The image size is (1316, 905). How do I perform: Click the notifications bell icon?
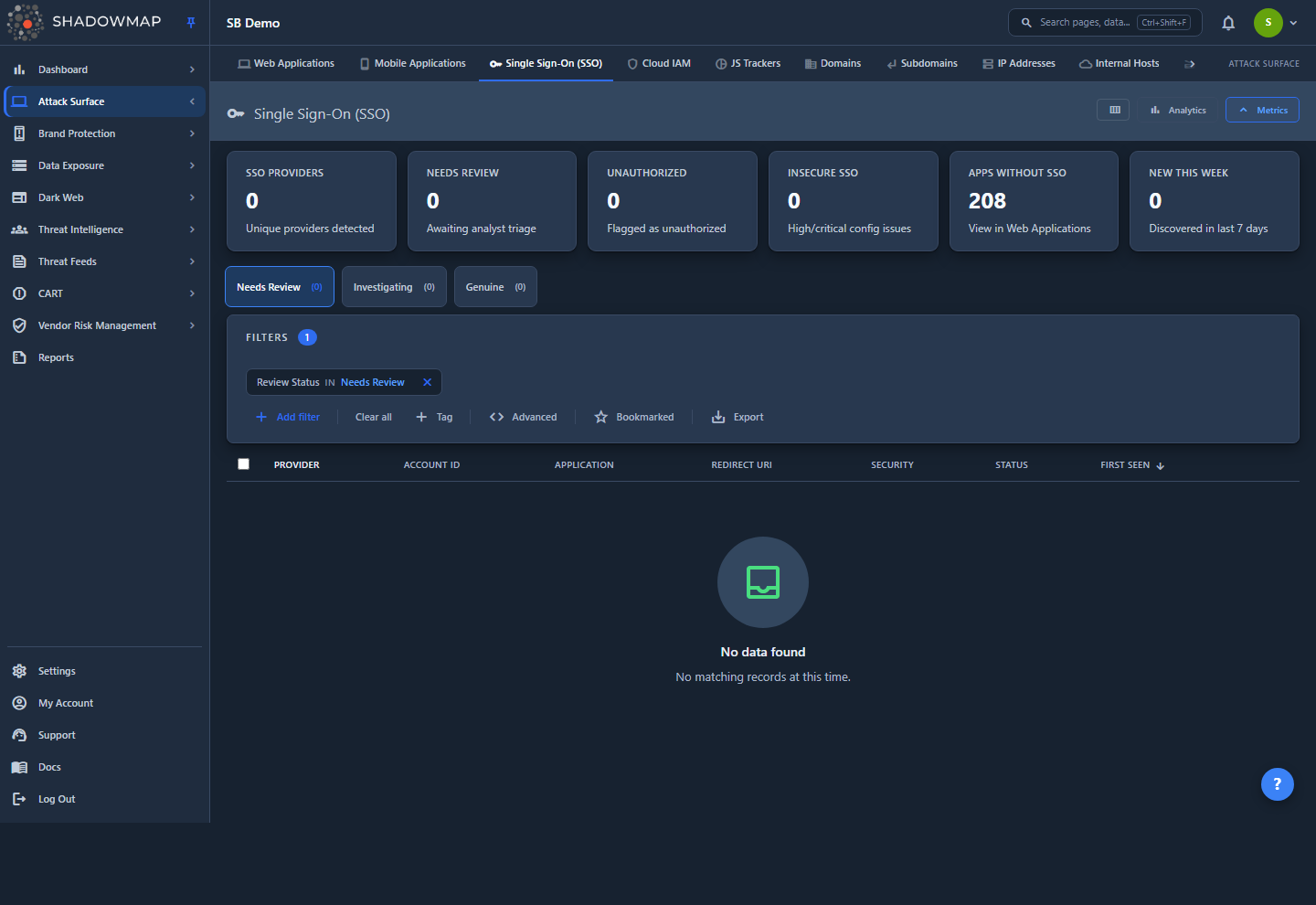(x=1228, y=23)
